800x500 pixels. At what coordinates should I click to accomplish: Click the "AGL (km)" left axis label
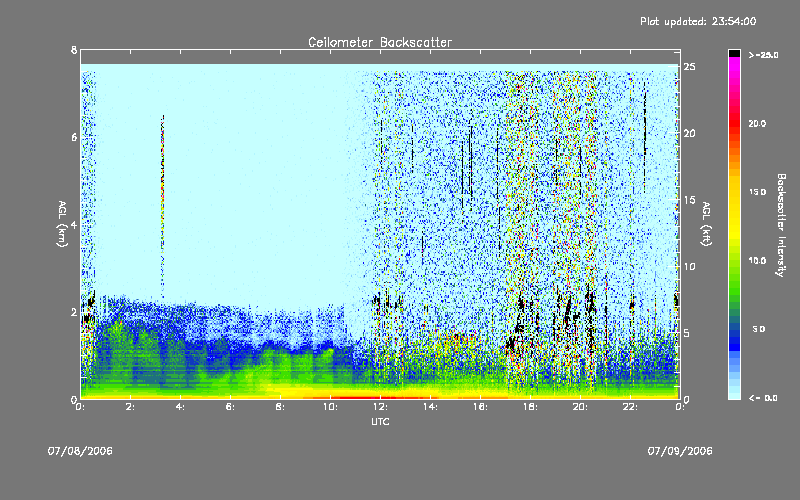(x=62, y=224)
